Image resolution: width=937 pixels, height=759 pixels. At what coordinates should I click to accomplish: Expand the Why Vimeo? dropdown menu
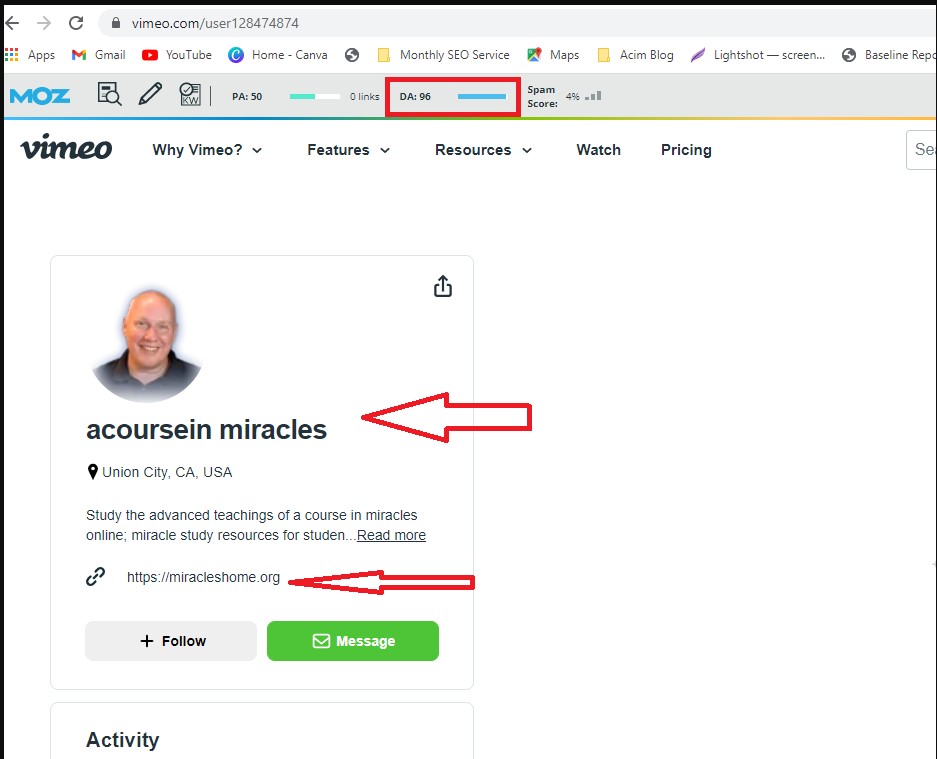207,150
